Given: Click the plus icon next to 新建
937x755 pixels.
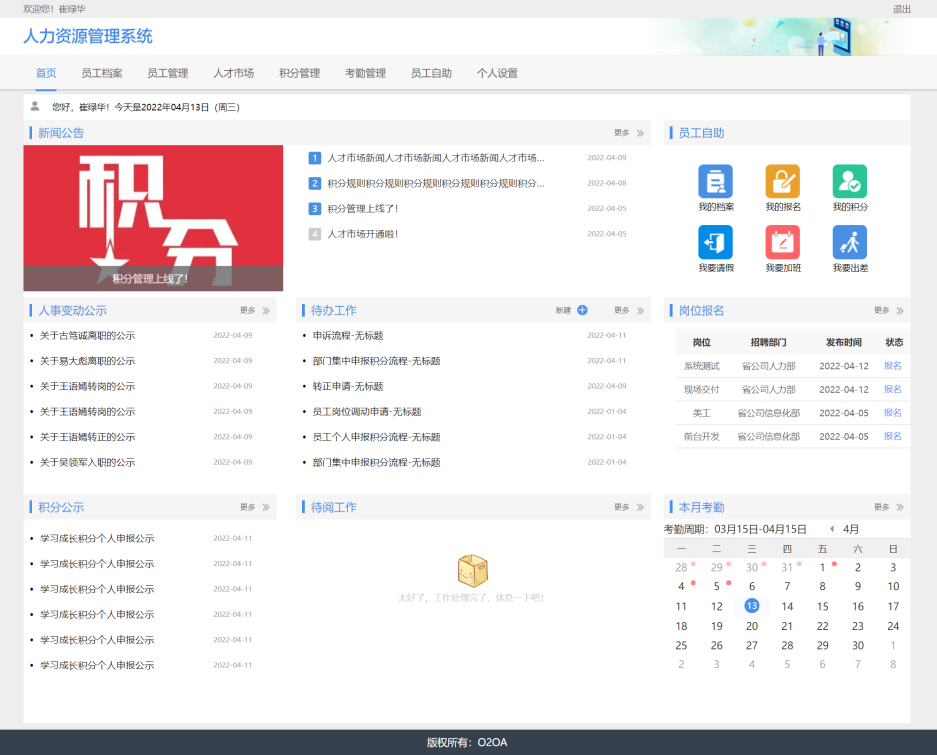Looking at the screenshot, I should coord(582,311).
